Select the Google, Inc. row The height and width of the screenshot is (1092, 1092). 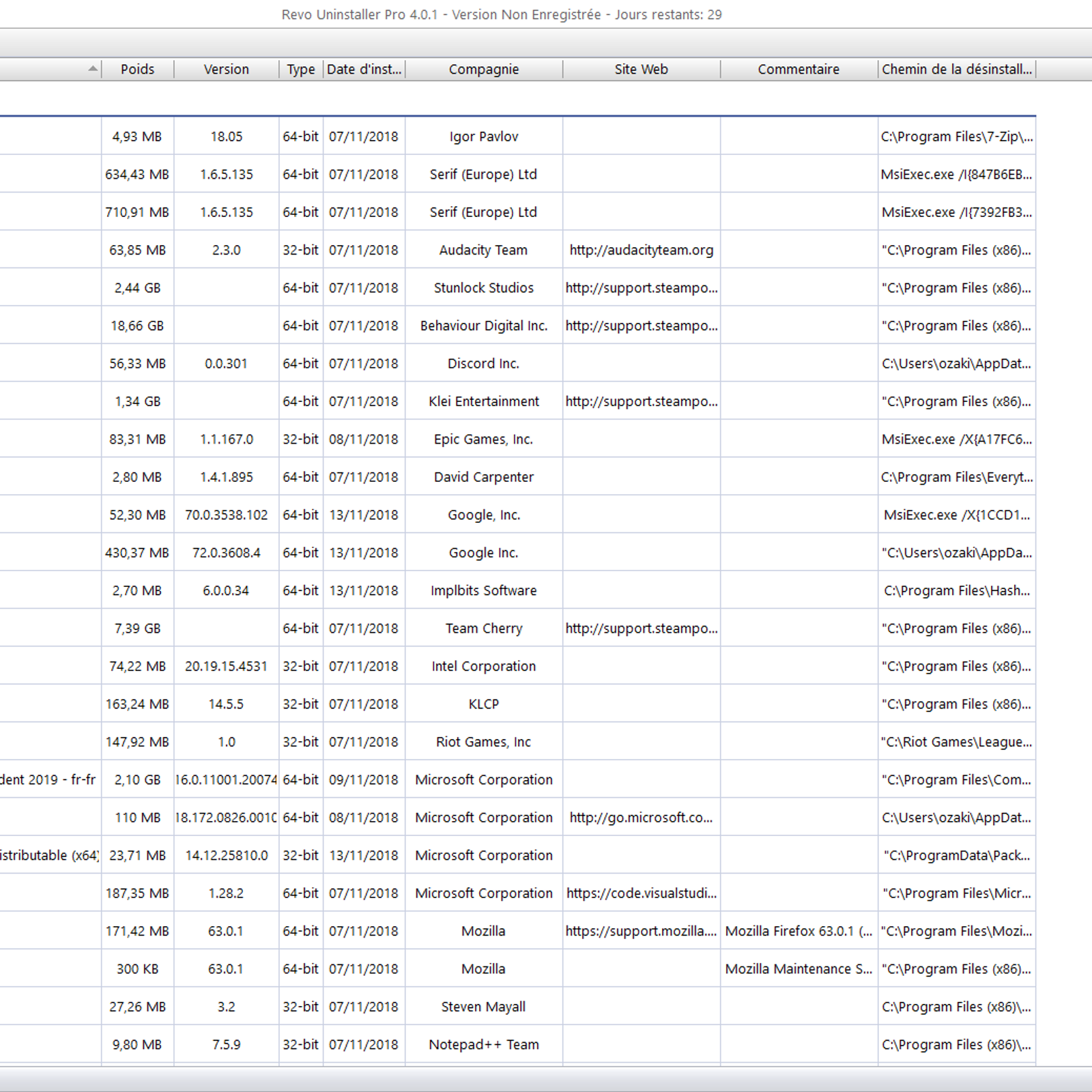[x=518, y=515]
